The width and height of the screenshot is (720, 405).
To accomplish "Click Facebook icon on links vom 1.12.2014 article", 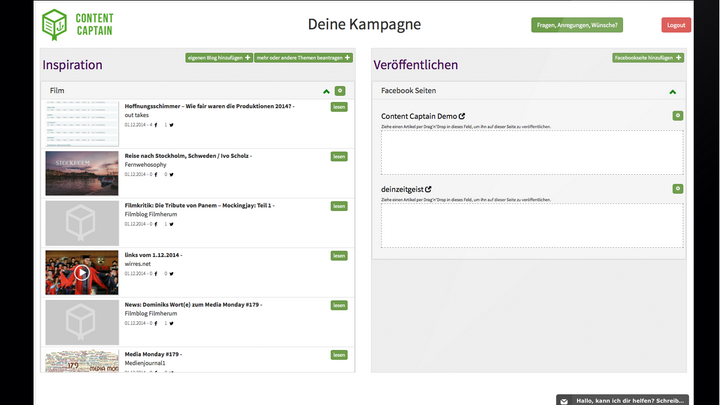I will pyautogui.click(x=156, y=274).
